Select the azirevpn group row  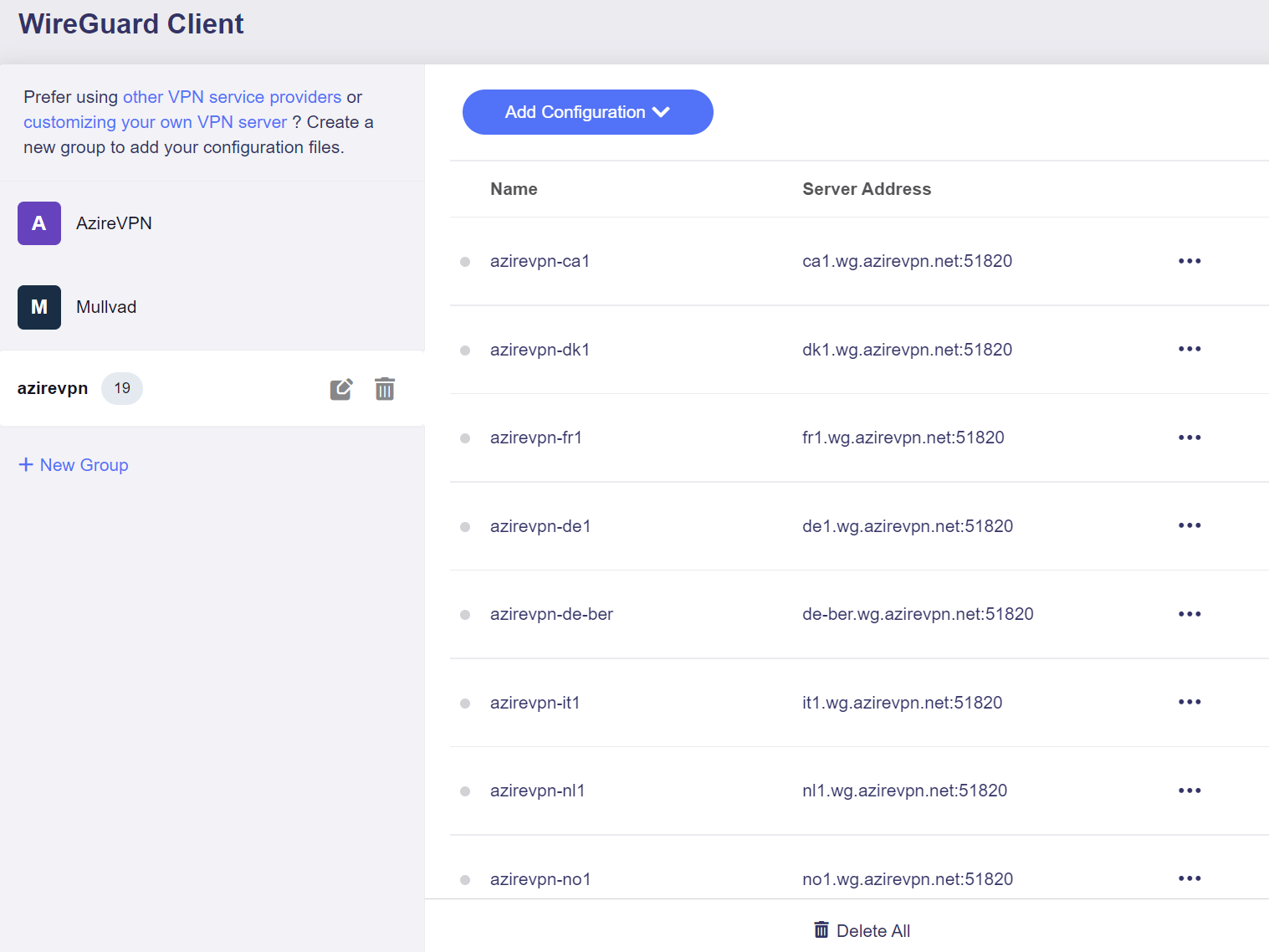click(212, 388)
